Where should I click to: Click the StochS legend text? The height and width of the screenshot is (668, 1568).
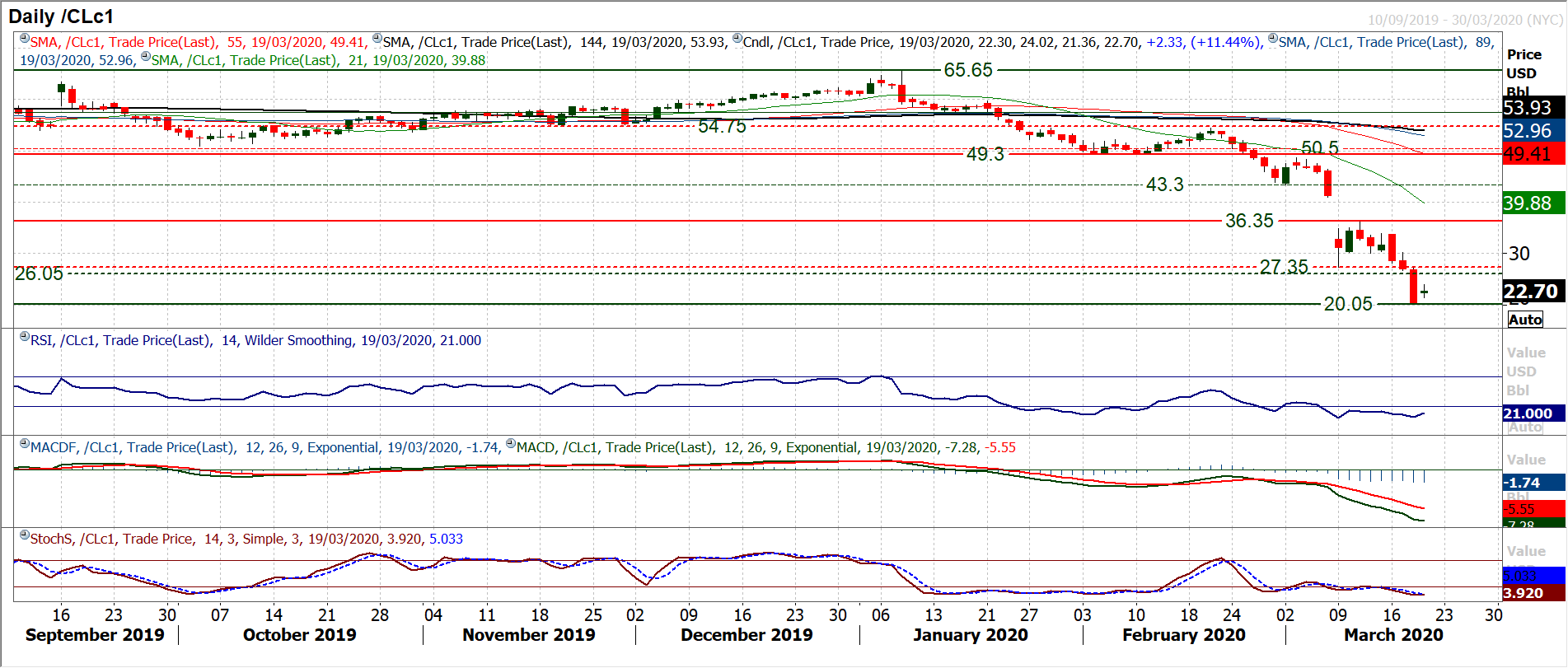[246, 539]
